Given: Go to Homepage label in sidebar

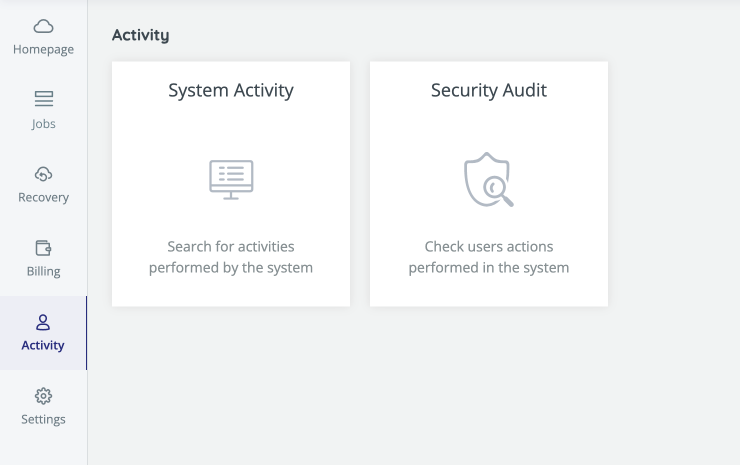Looking at the screenshot, I should coord(43,50).
